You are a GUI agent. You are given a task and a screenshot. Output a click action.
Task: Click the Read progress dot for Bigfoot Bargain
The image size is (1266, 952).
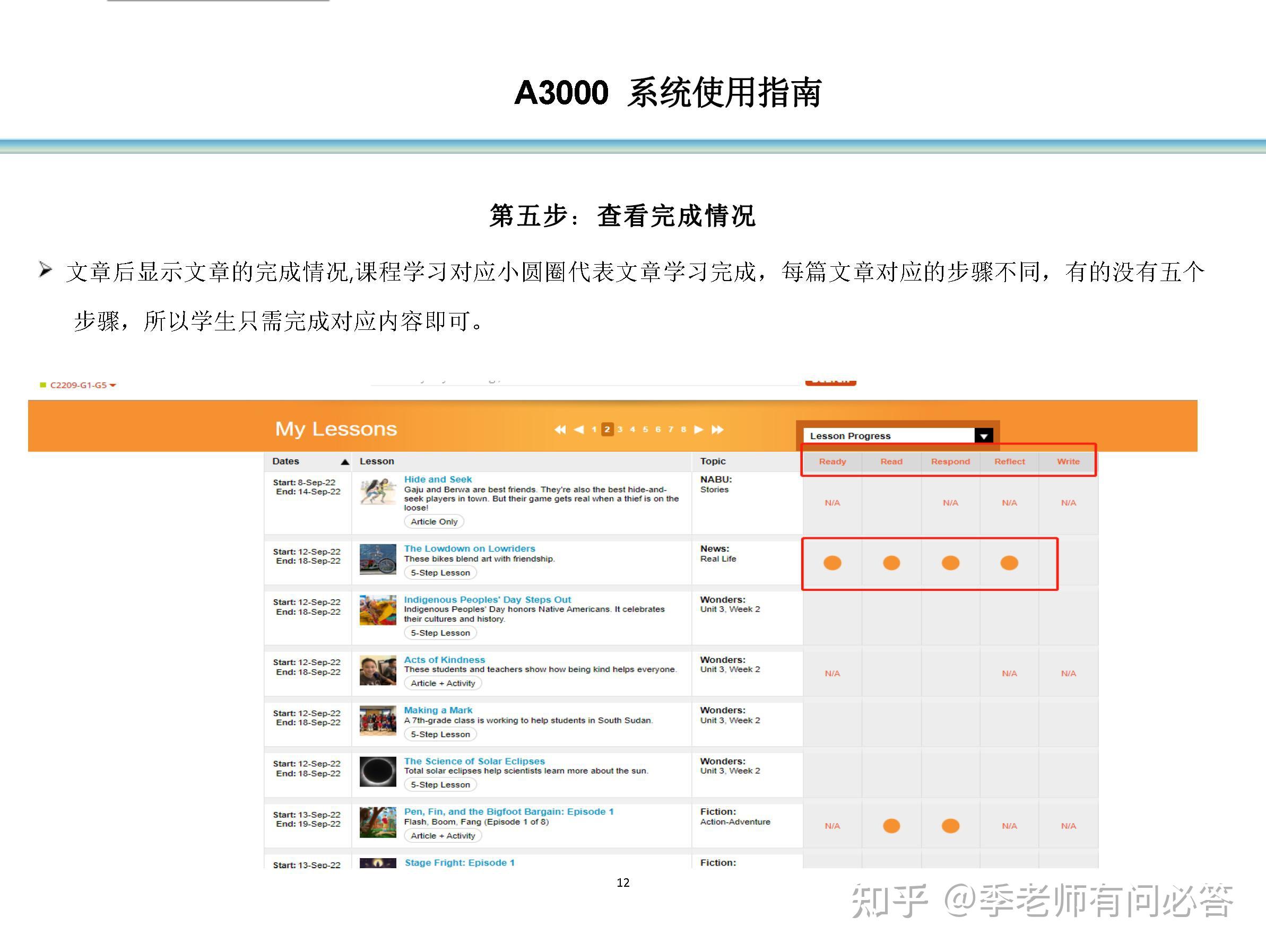tap(891, 826)
